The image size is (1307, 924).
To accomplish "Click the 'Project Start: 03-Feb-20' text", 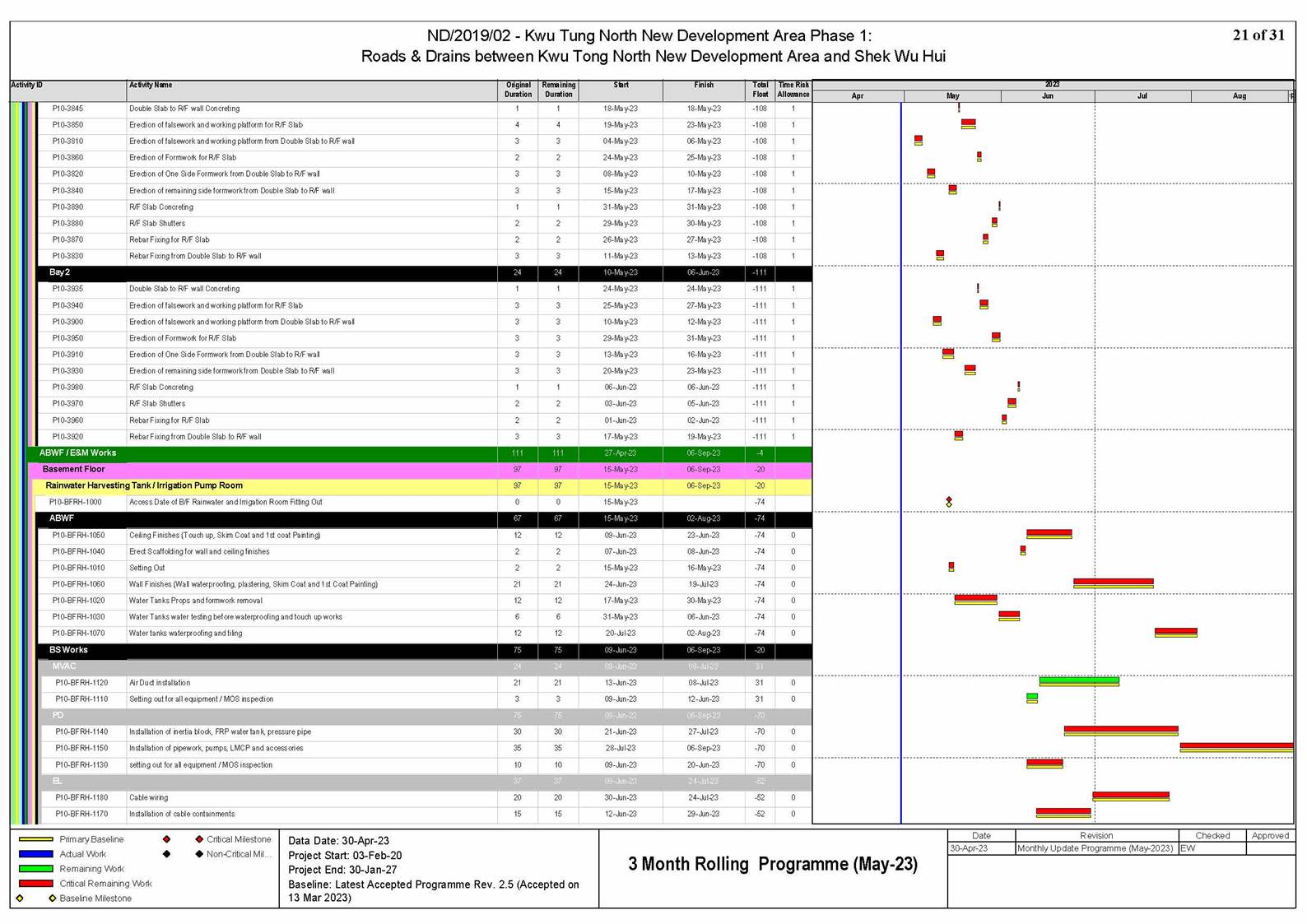I will (x=345, y=856).
